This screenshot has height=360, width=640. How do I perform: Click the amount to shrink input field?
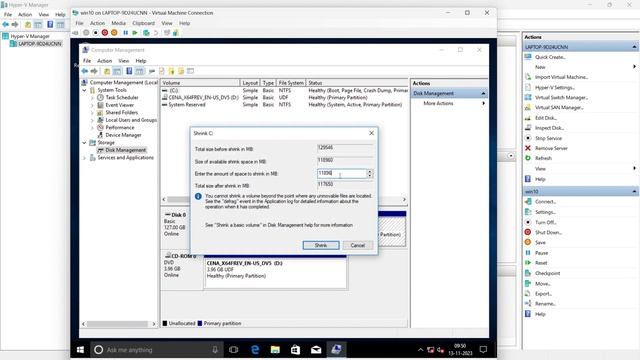342,173
